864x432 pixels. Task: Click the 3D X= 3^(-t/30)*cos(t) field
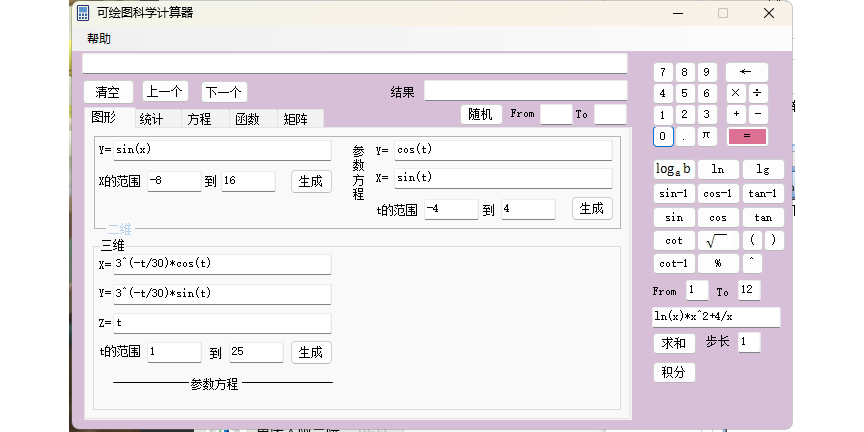pyautogui.click(x=223, y=264)
